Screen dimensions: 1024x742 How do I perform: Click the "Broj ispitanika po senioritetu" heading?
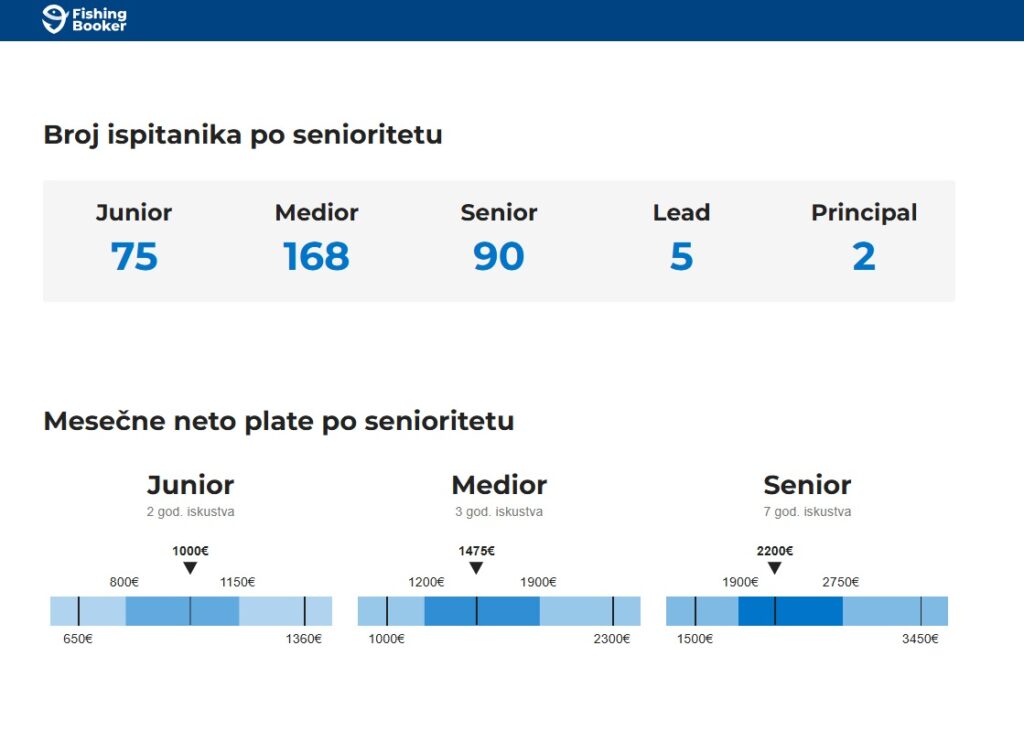pos(243,135)
